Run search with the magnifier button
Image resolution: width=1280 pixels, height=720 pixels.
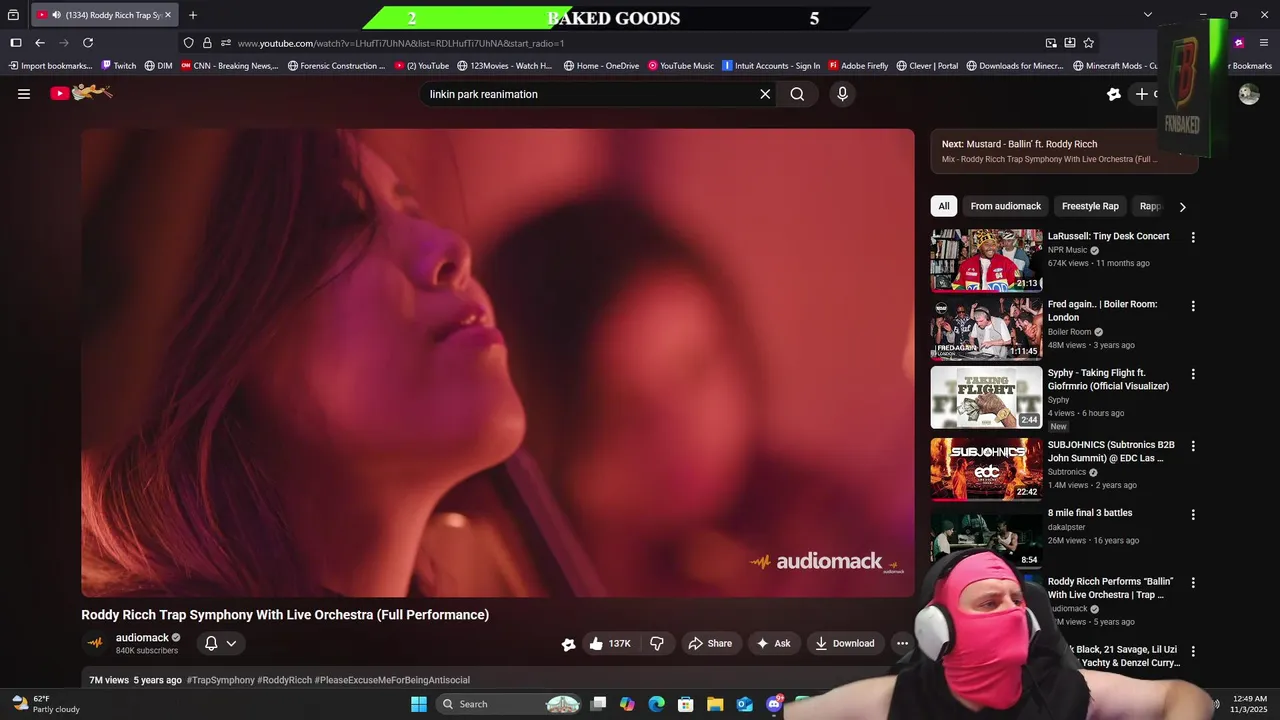(x=797, y=94)
